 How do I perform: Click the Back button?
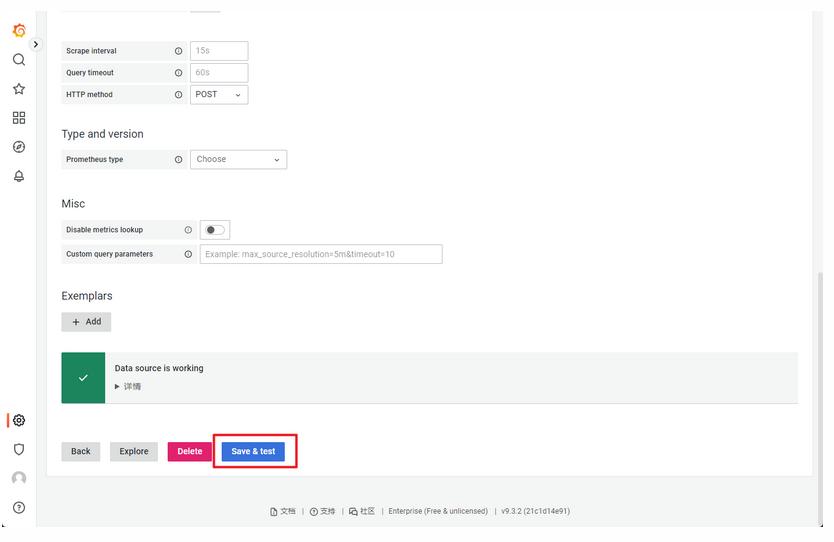tap(81, 452)
